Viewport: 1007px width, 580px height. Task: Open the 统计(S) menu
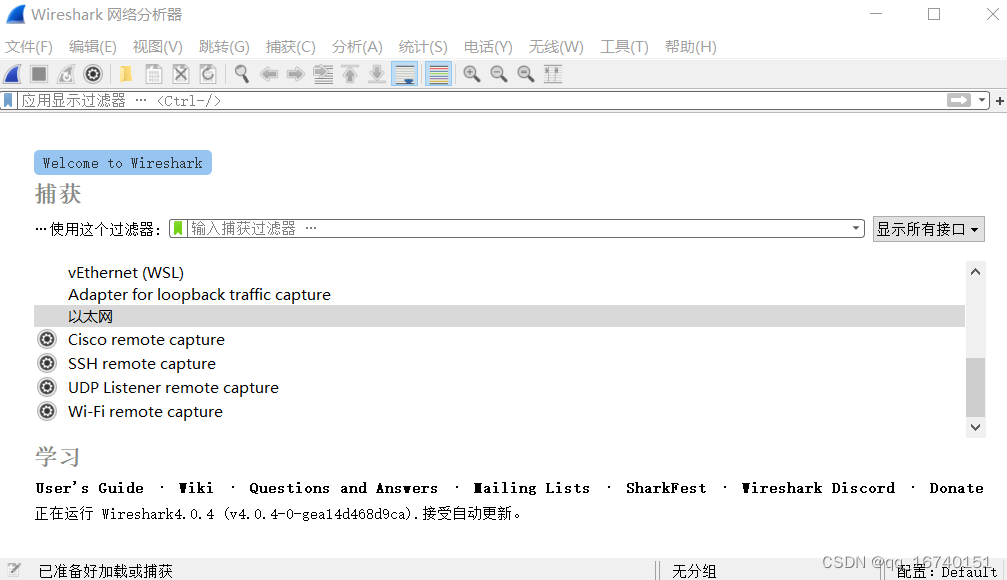point(423,47)
